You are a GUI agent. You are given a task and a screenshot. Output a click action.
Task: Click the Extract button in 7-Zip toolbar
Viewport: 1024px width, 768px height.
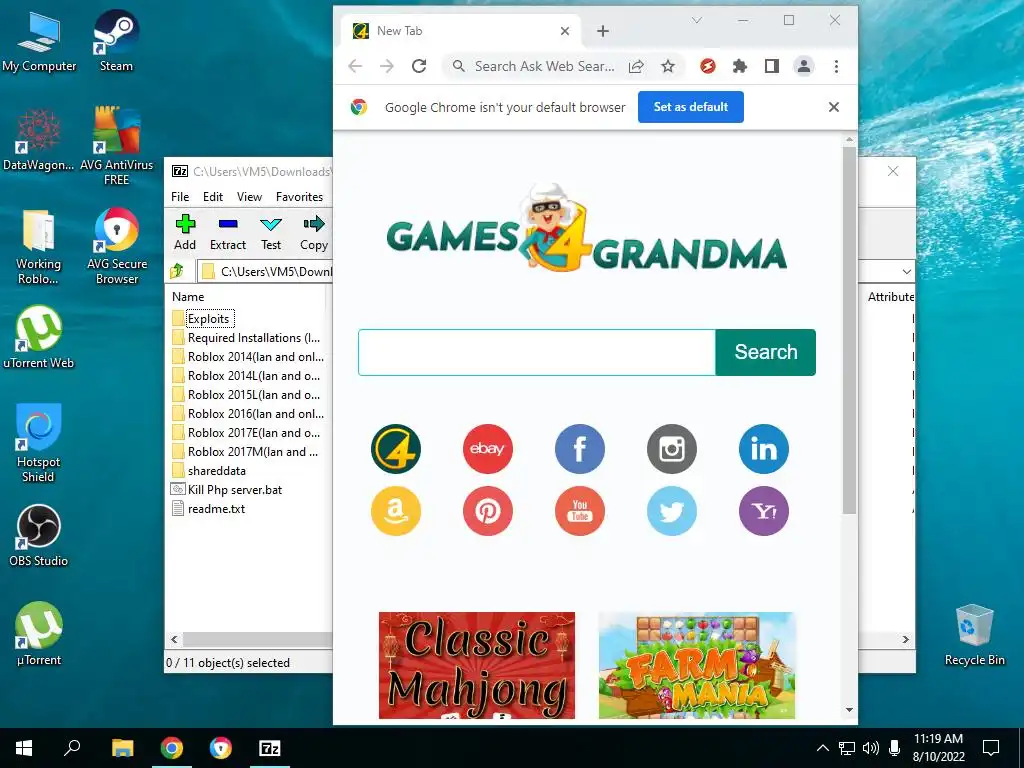pyautogui.click(x=228, y=232)
